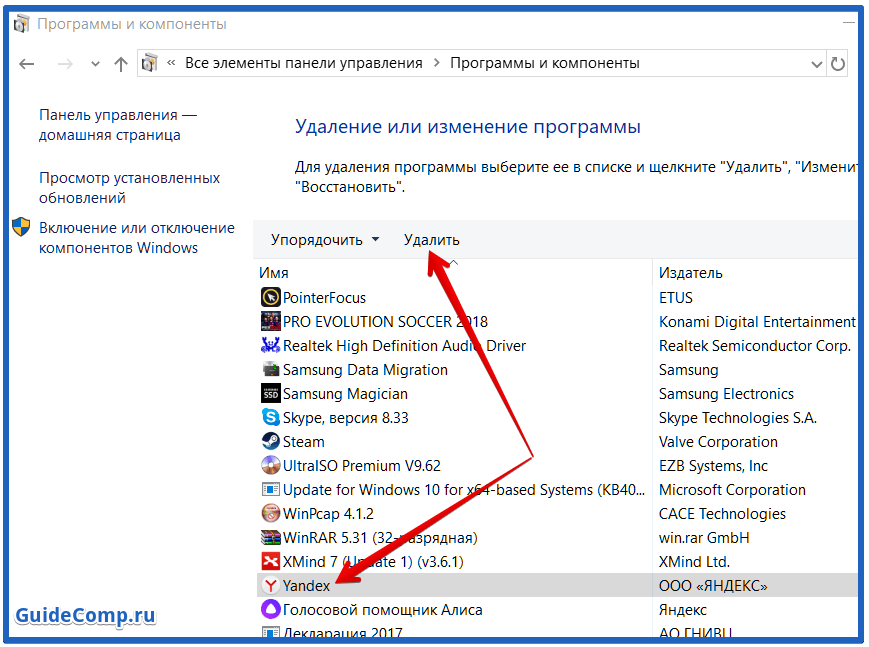Click publisher ETUS cell
The width and height of the screenshot is (869, 647).
(x=676, y=298)
